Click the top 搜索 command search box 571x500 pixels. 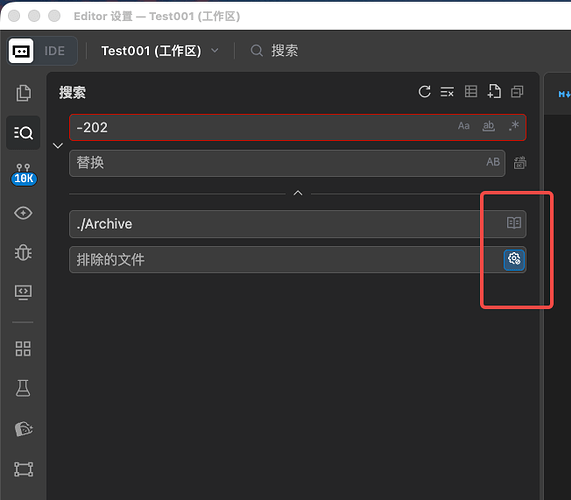point(274,51)
